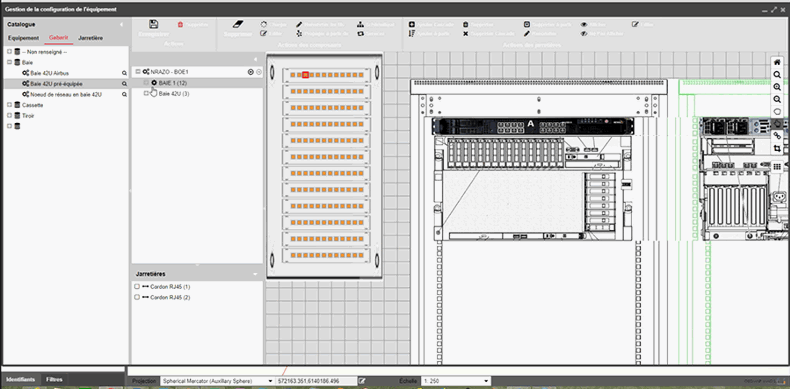Click the plain magnifier search tool on map
The width and height of the screenshot is (790, 389).
(x=777, y=75)
